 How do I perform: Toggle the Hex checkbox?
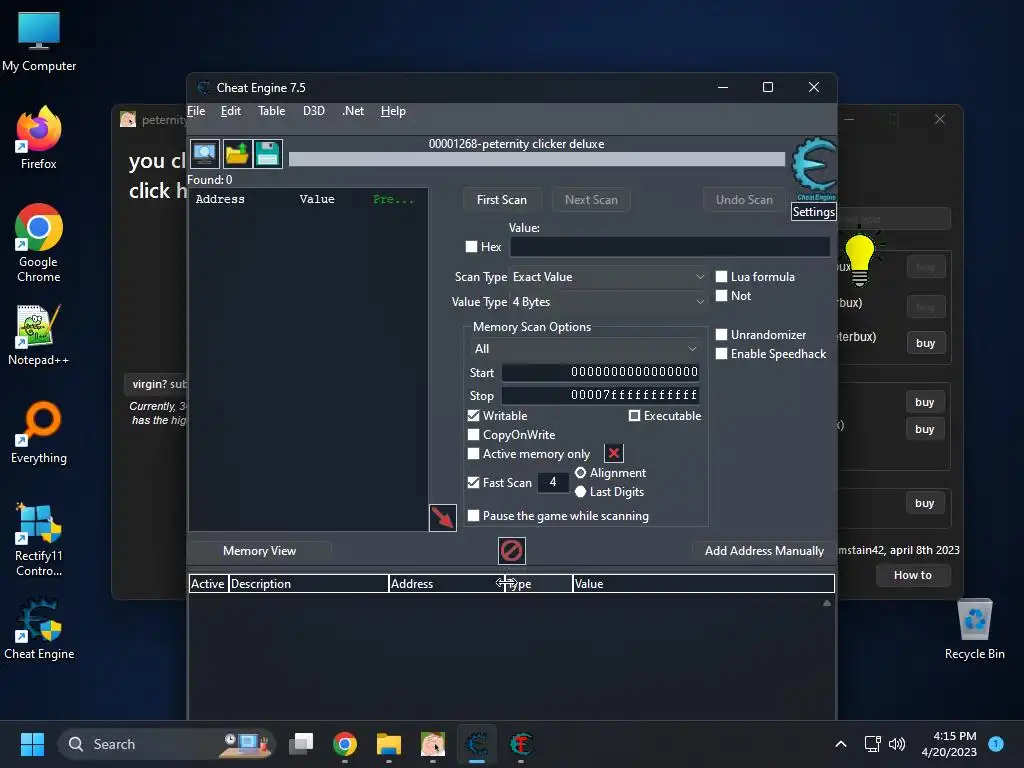[472, 247]
